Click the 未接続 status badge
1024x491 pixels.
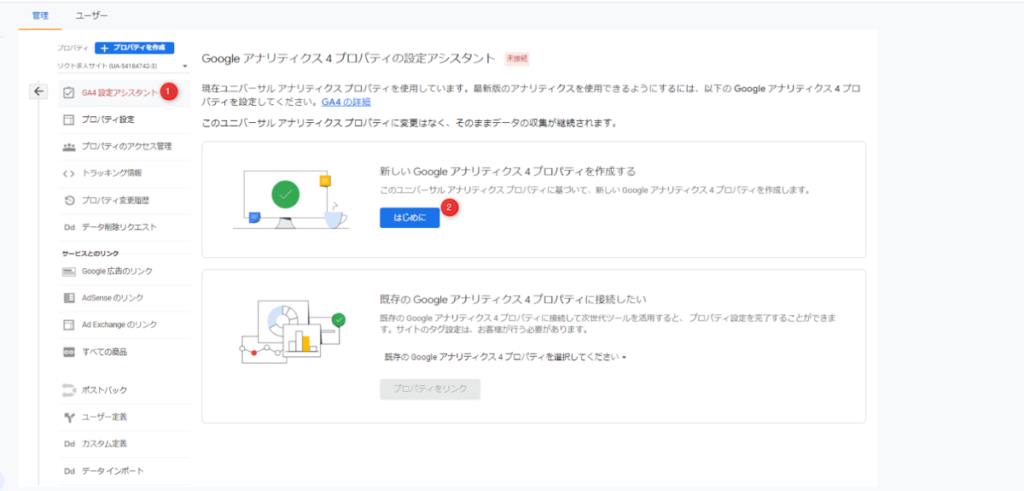517,59
